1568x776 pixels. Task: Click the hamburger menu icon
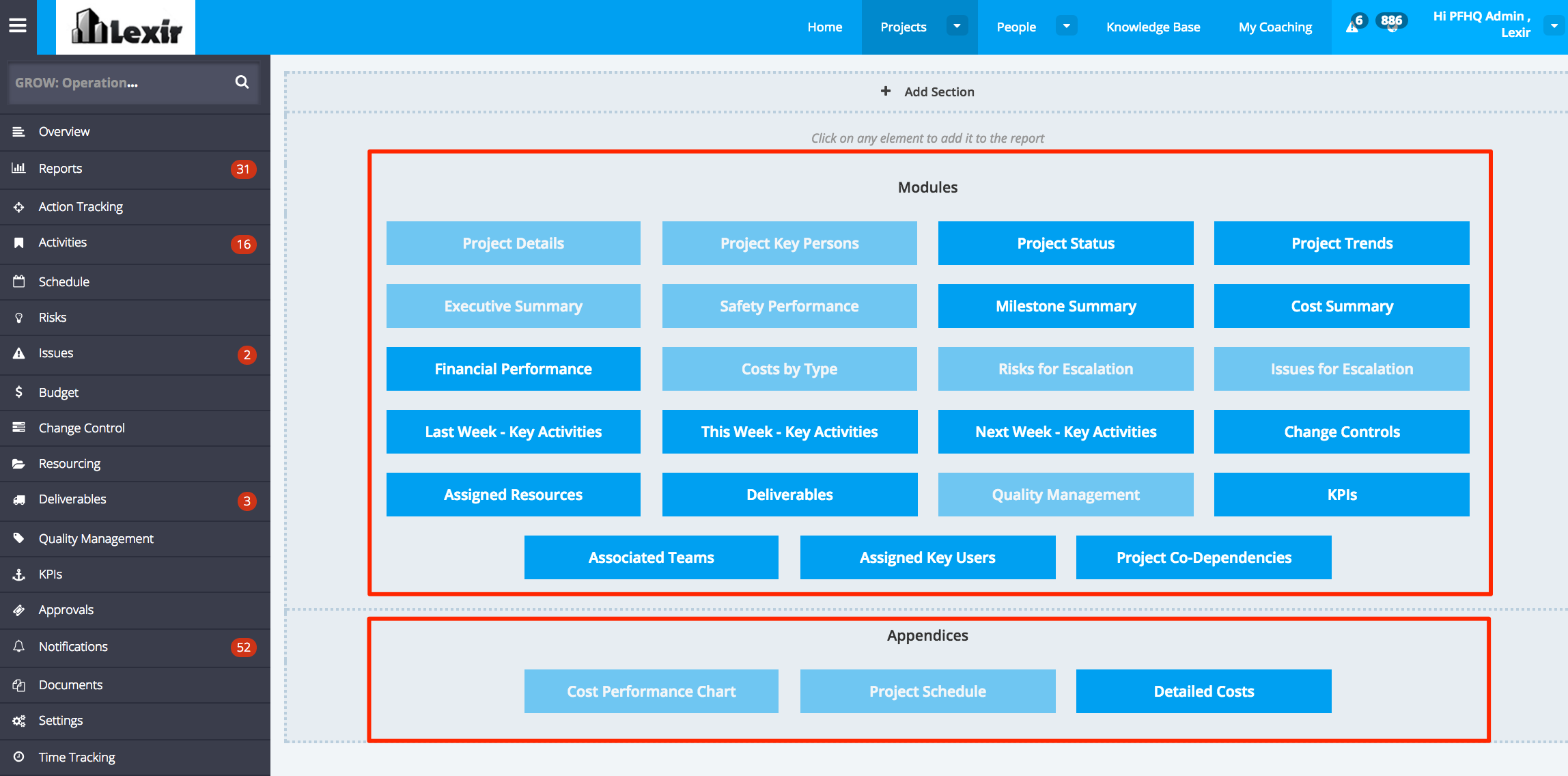click(18, 26)
